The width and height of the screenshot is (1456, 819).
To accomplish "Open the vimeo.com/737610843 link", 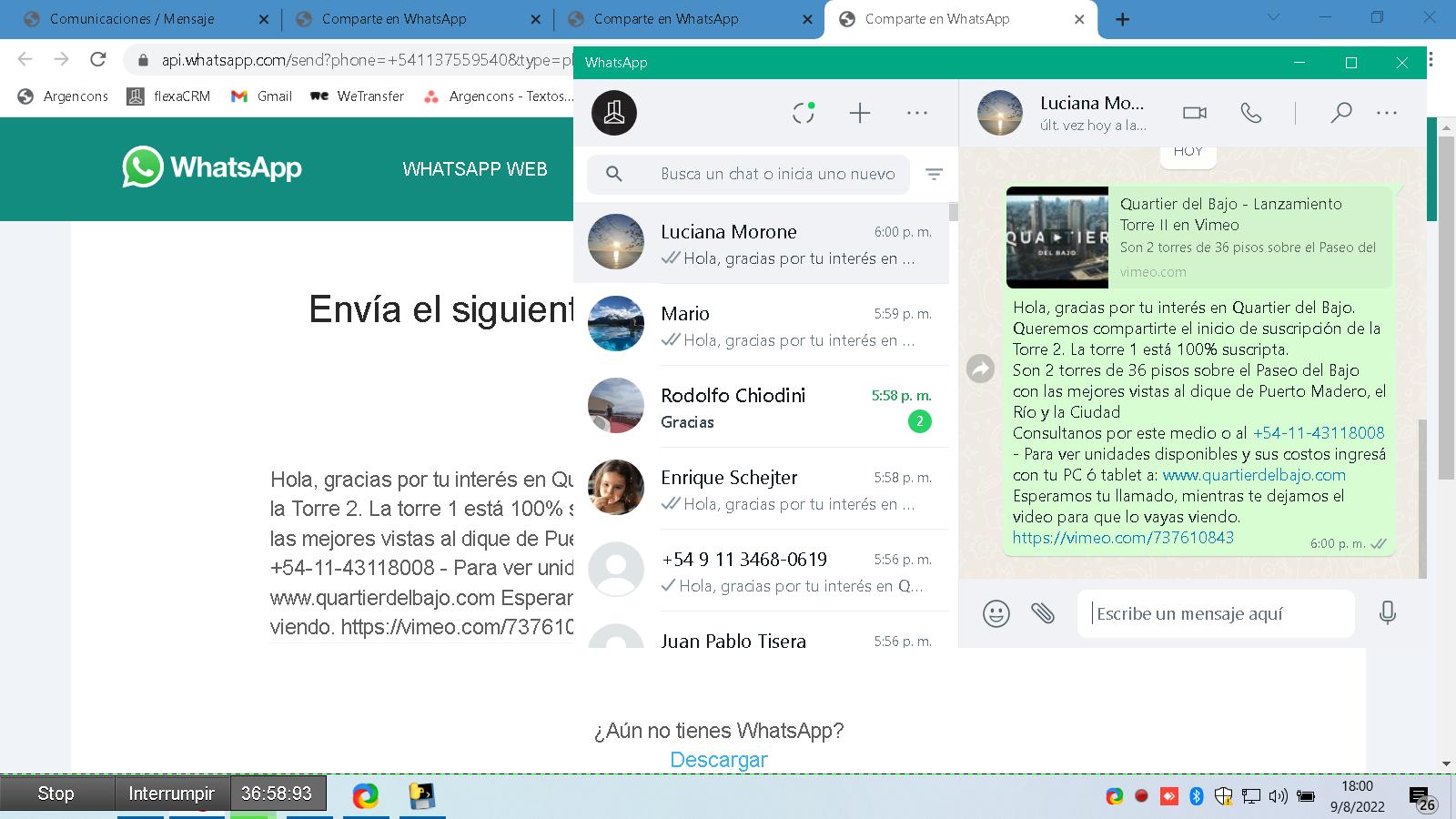I will (1123, 538).
